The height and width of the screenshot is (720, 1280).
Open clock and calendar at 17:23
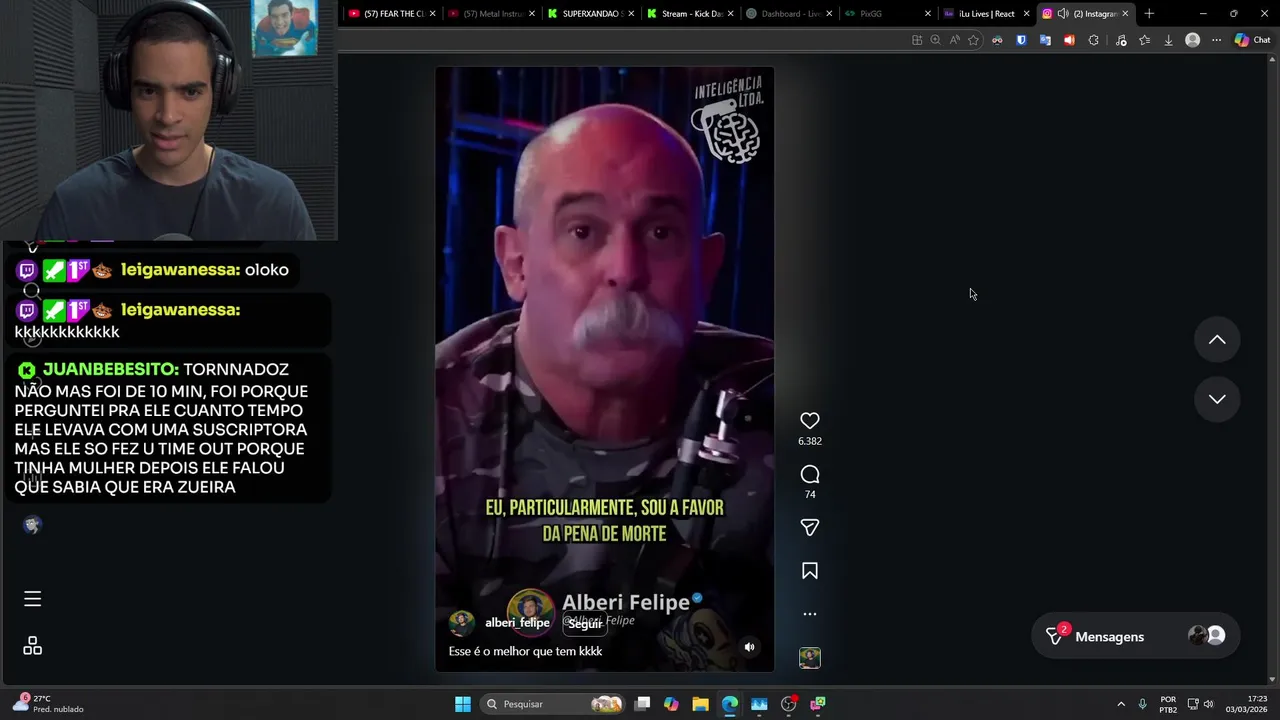[x=1247, y=704]
